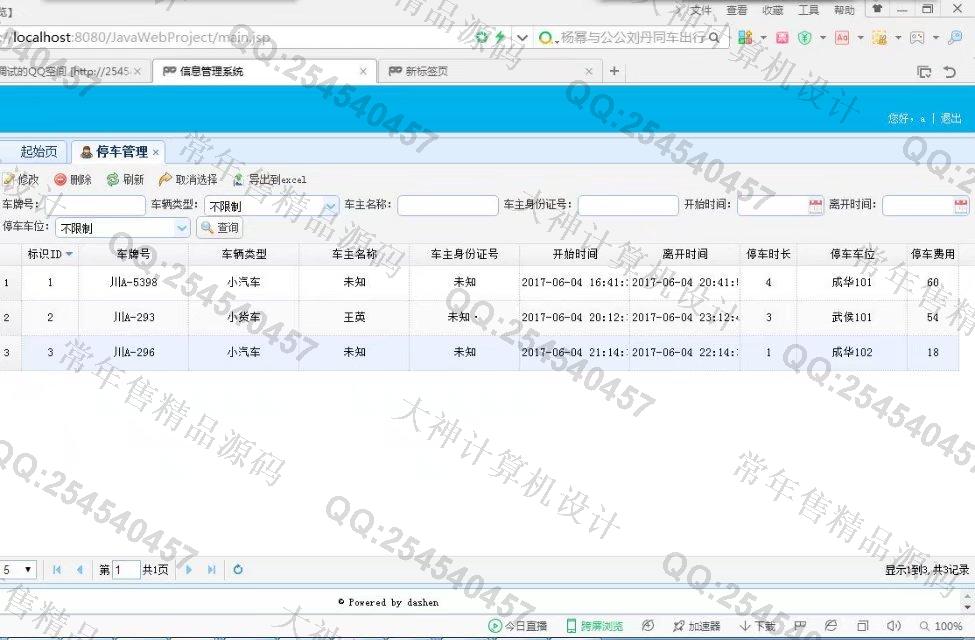Click the green shield icon in browser toolbar
This screenshot has width=975, height=640.
[805, 38]
